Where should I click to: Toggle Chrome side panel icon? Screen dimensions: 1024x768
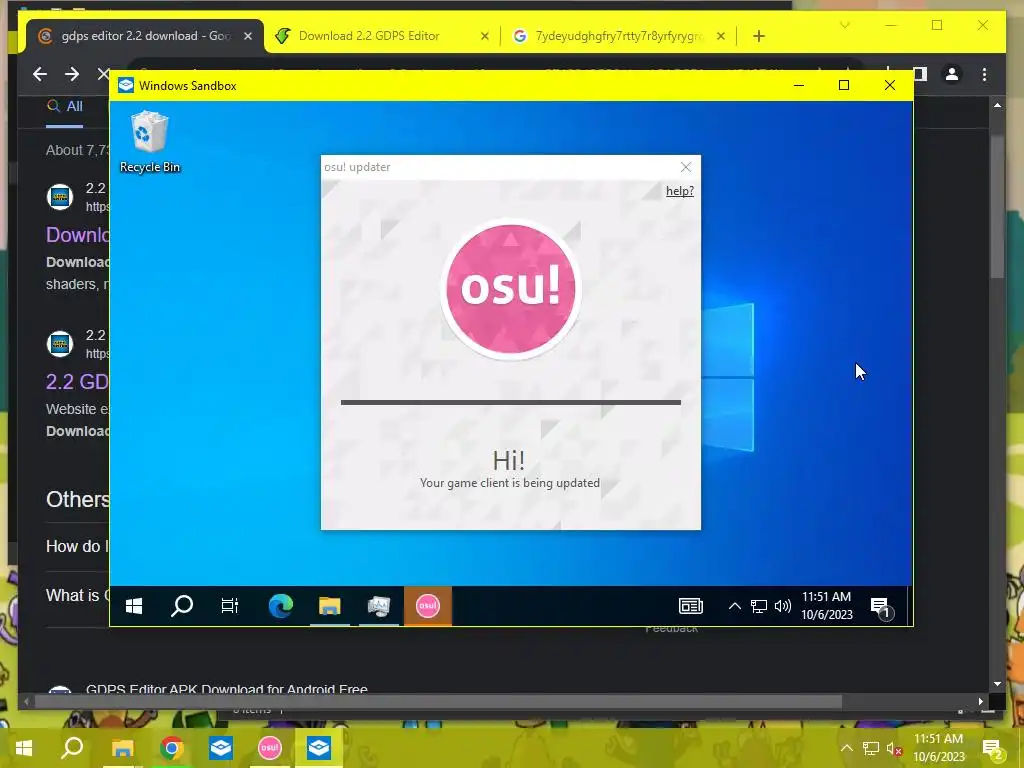920,74
